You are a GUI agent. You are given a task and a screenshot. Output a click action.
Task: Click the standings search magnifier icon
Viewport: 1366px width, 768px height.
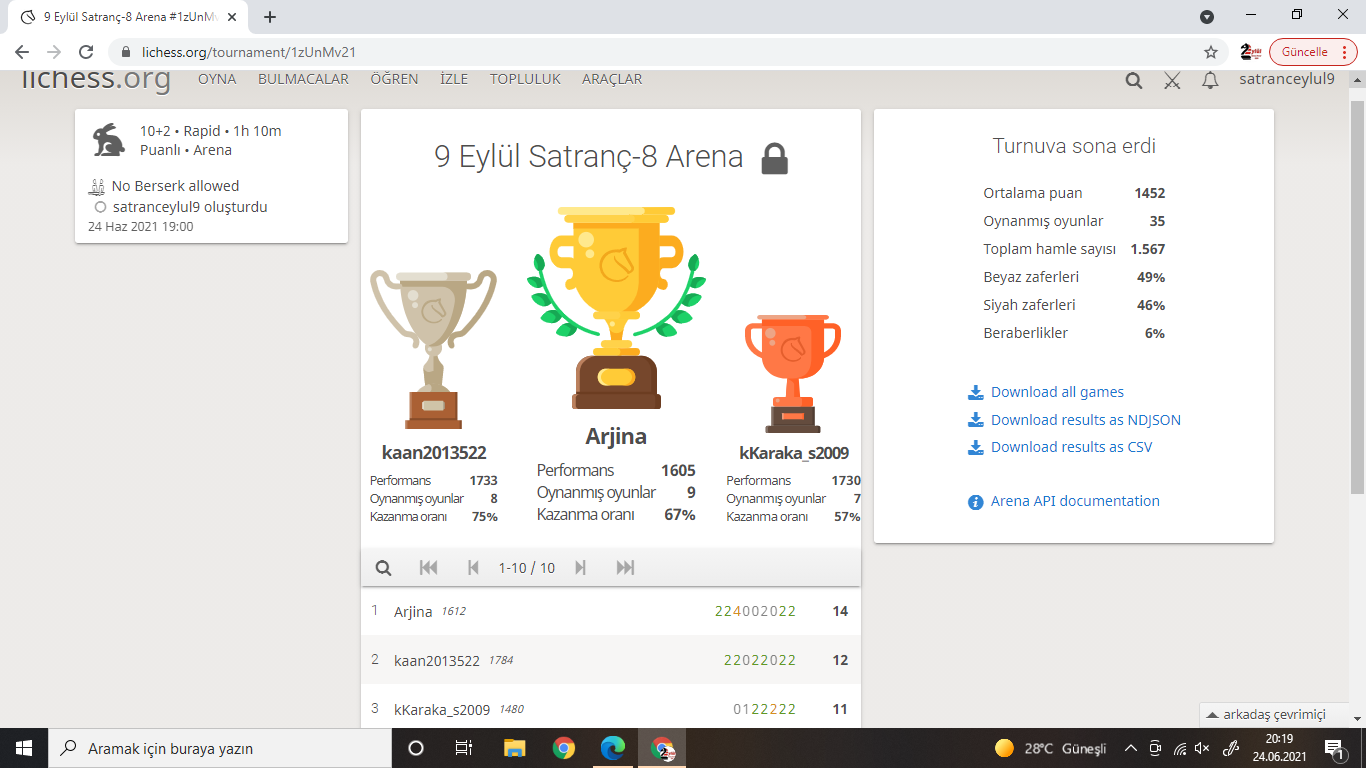point(383,568)
